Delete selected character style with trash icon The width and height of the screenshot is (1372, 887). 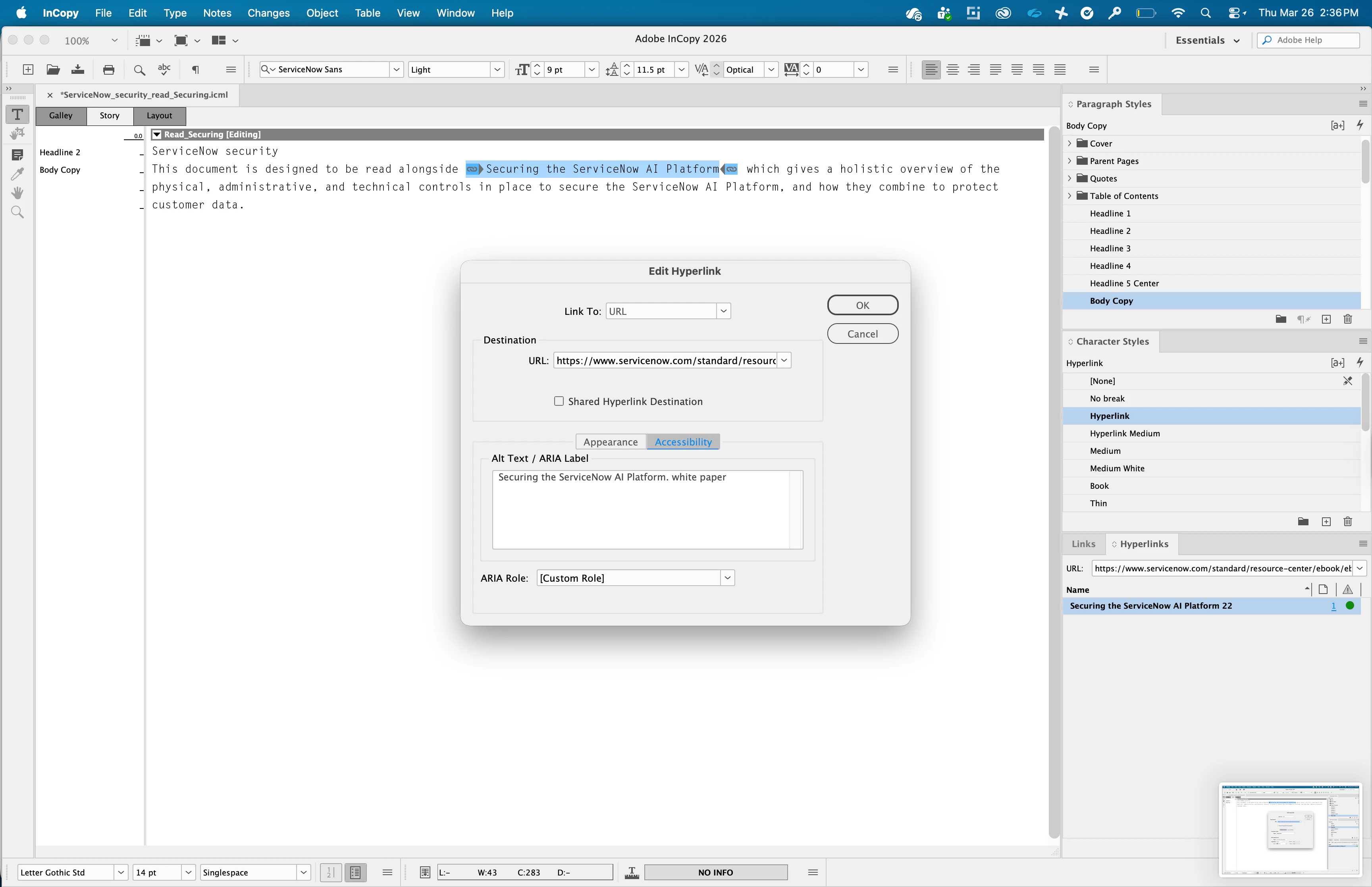(x=1347, y=522)
